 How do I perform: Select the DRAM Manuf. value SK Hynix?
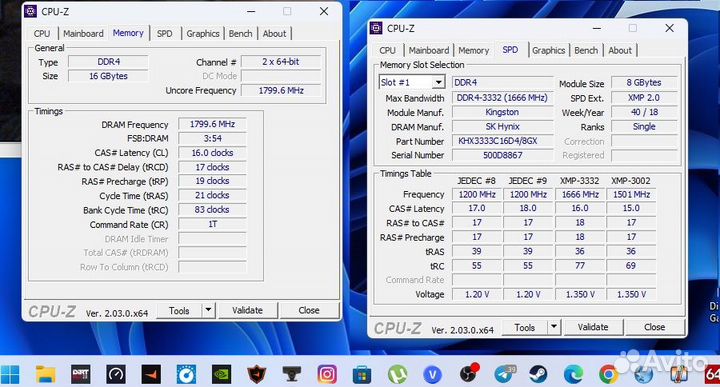pyautogui.click(x=502, y=126)
